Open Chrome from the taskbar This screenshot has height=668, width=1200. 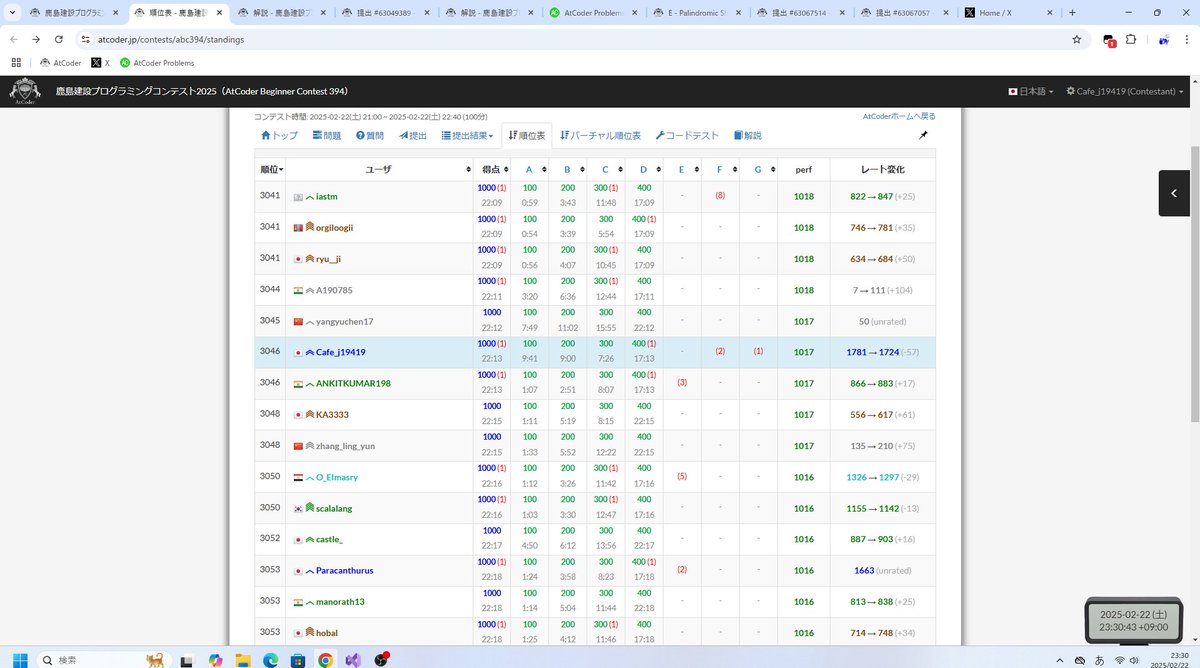pyautogui.click(x=325, y=660)
